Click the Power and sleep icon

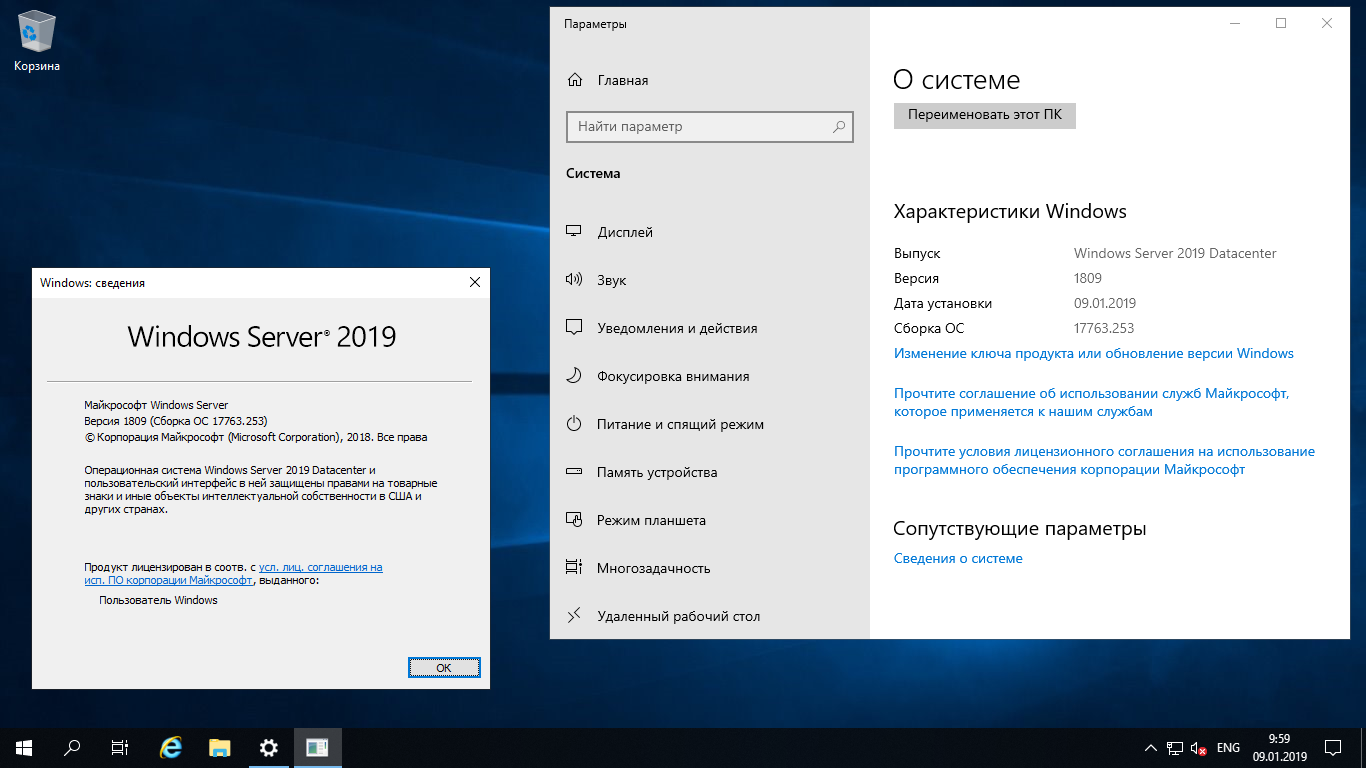[574, 424]
